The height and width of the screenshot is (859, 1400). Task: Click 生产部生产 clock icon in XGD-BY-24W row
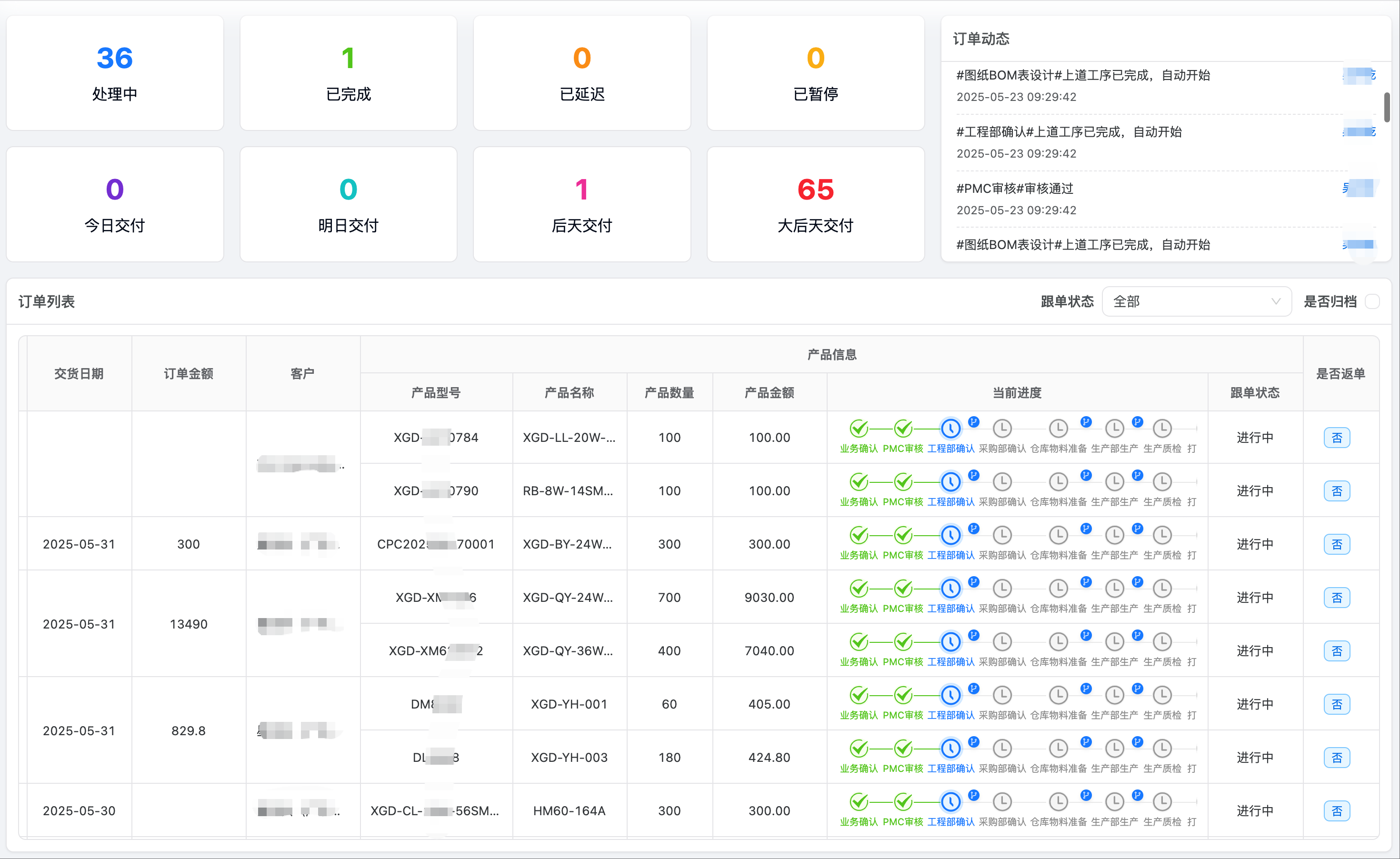(x=1114, y=535)
